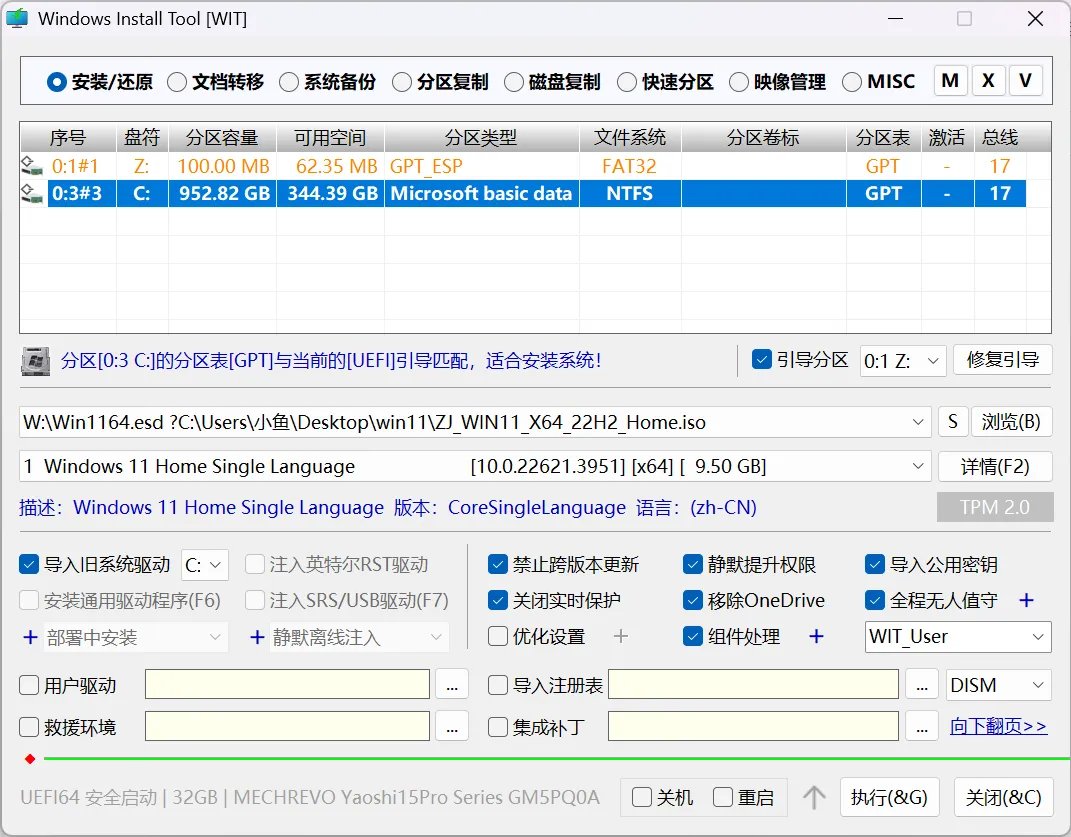1071x837 pixels.
Task: Click the 修复引导 button
Action: (1003, 360)
